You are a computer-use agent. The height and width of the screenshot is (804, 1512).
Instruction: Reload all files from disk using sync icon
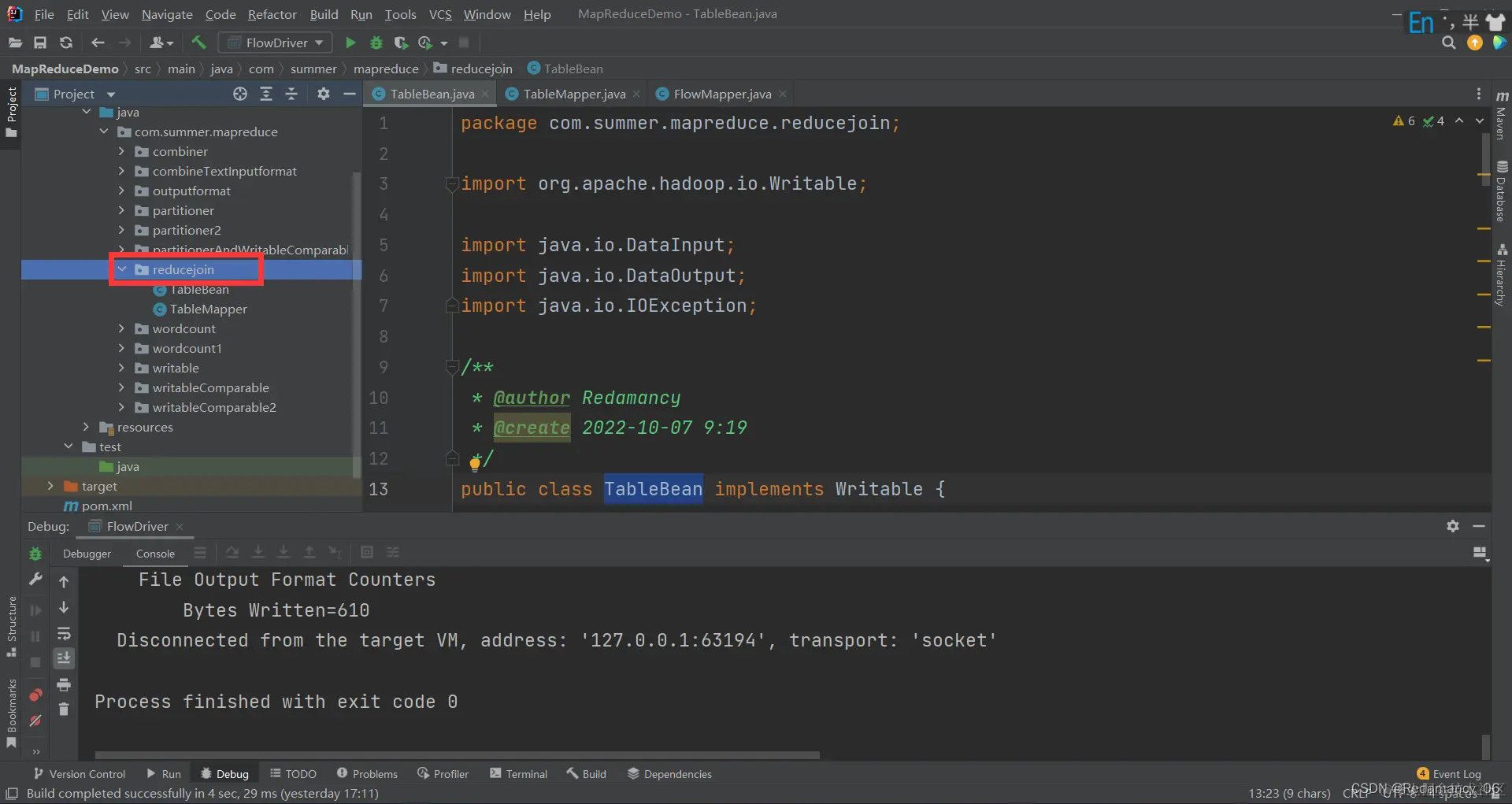point(66,43)
